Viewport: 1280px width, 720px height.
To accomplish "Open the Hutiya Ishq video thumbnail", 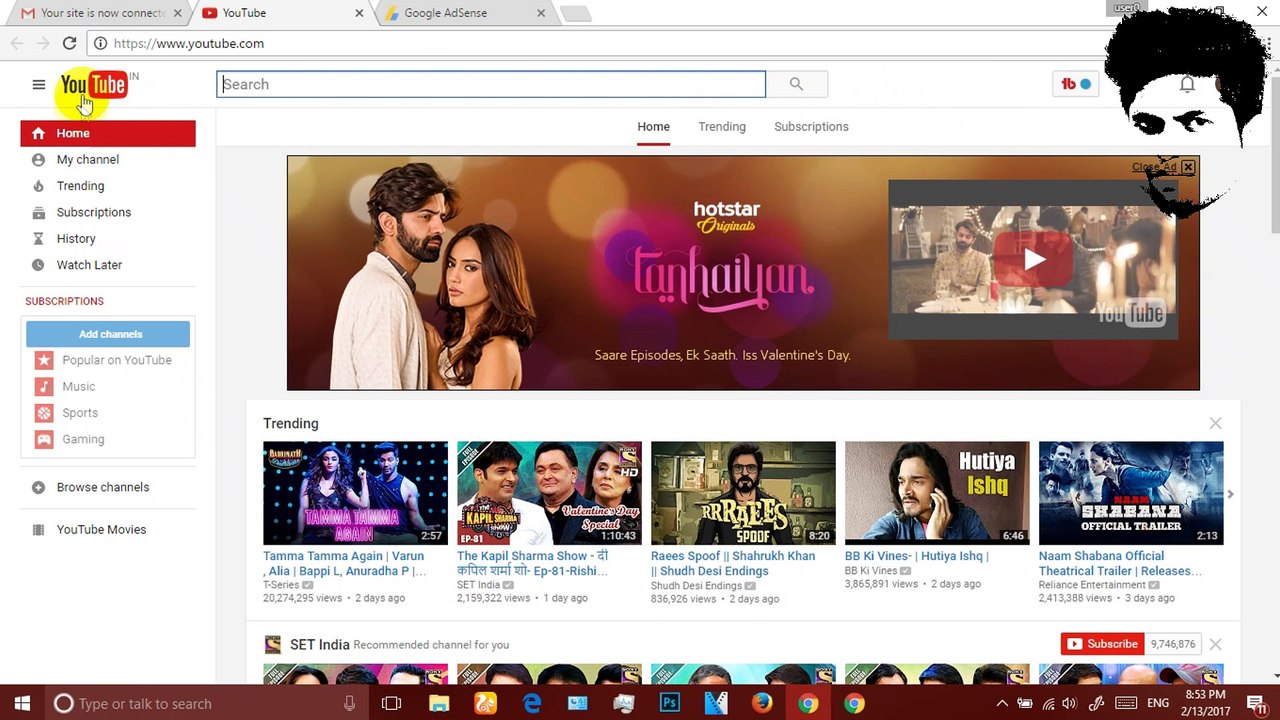I will tap(937, 494).
